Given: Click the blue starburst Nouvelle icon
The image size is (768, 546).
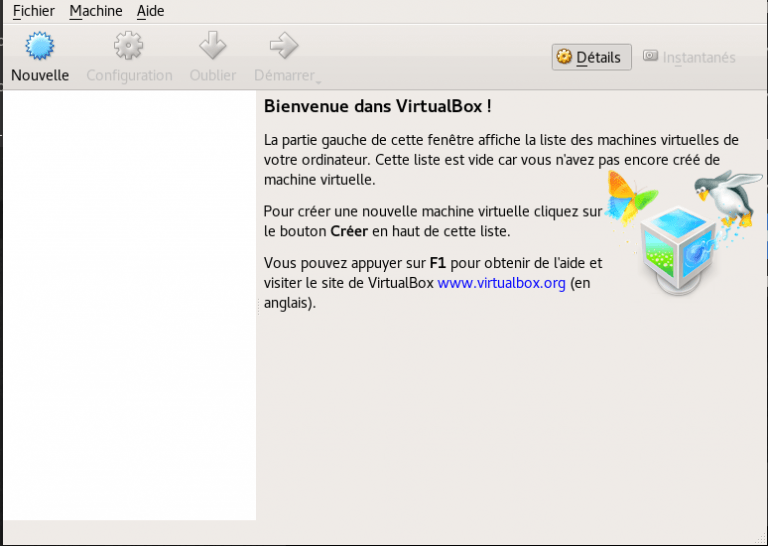Looking at the screenshot, I should (40, 46).
